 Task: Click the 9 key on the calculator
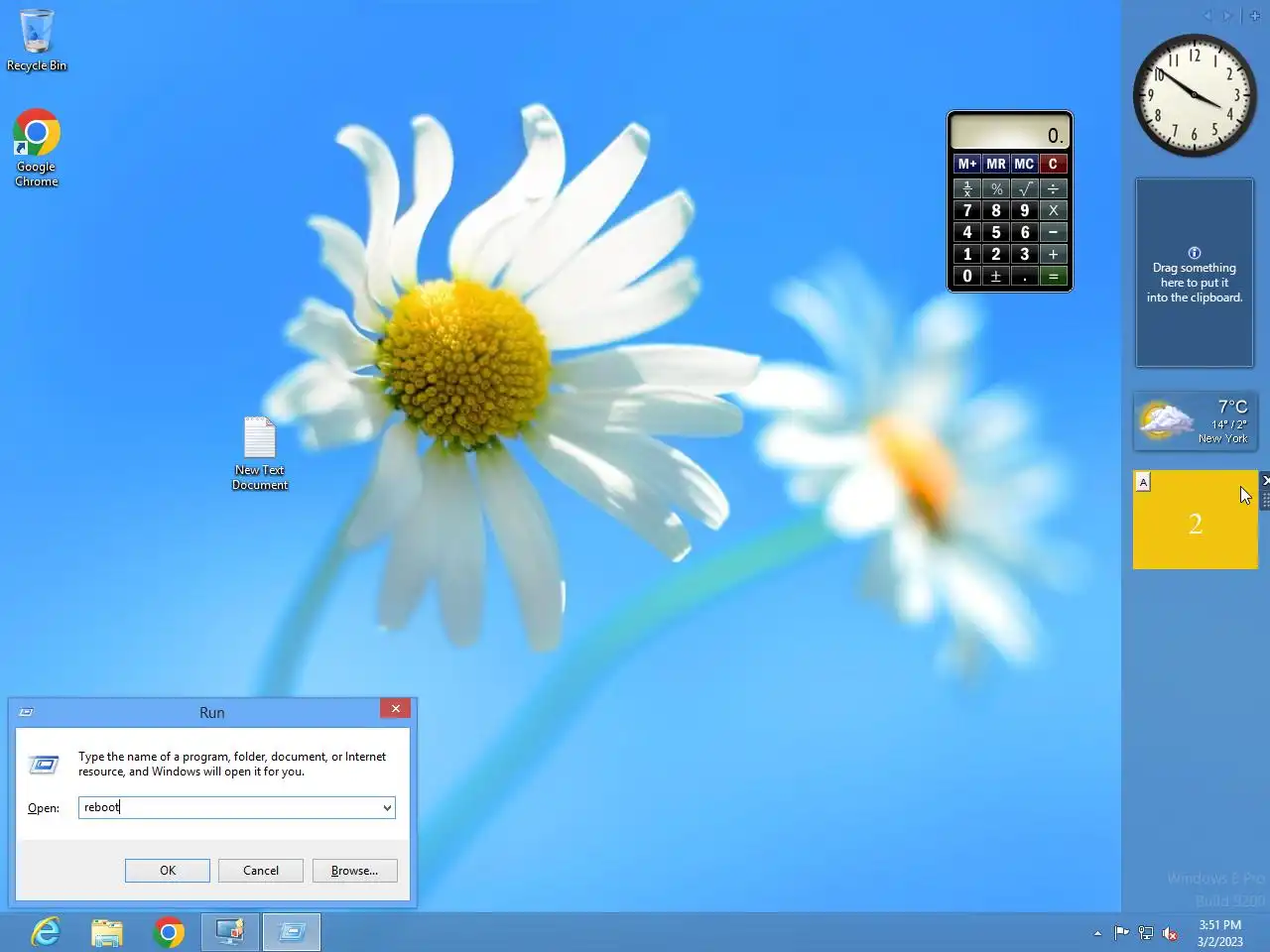pos(1024,210)
